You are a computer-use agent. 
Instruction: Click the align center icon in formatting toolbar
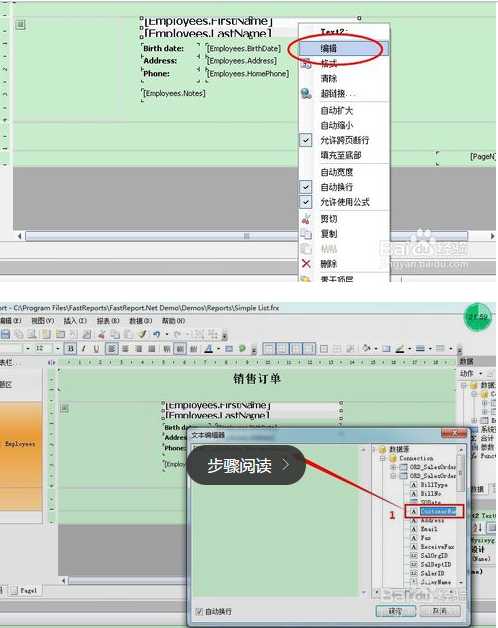(x=125, y=348)
